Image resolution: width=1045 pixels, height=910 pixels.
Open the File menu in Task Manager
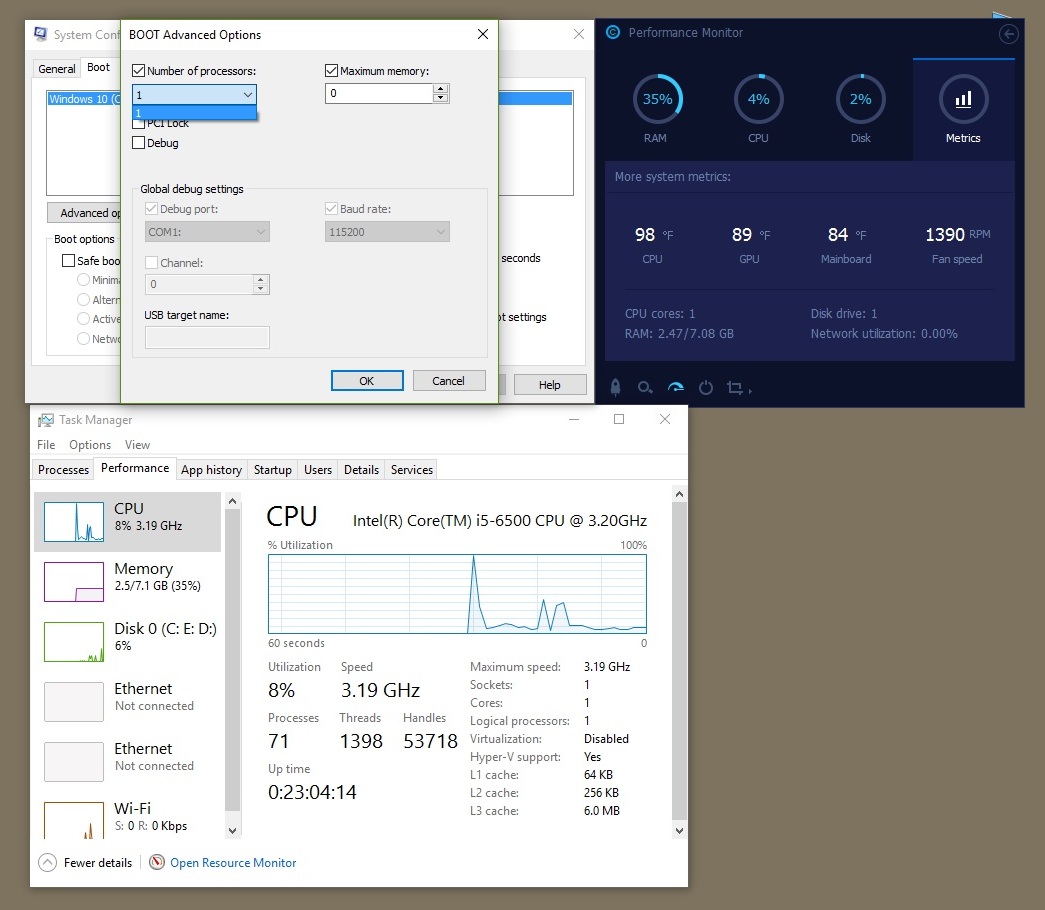tap(46, 445)
